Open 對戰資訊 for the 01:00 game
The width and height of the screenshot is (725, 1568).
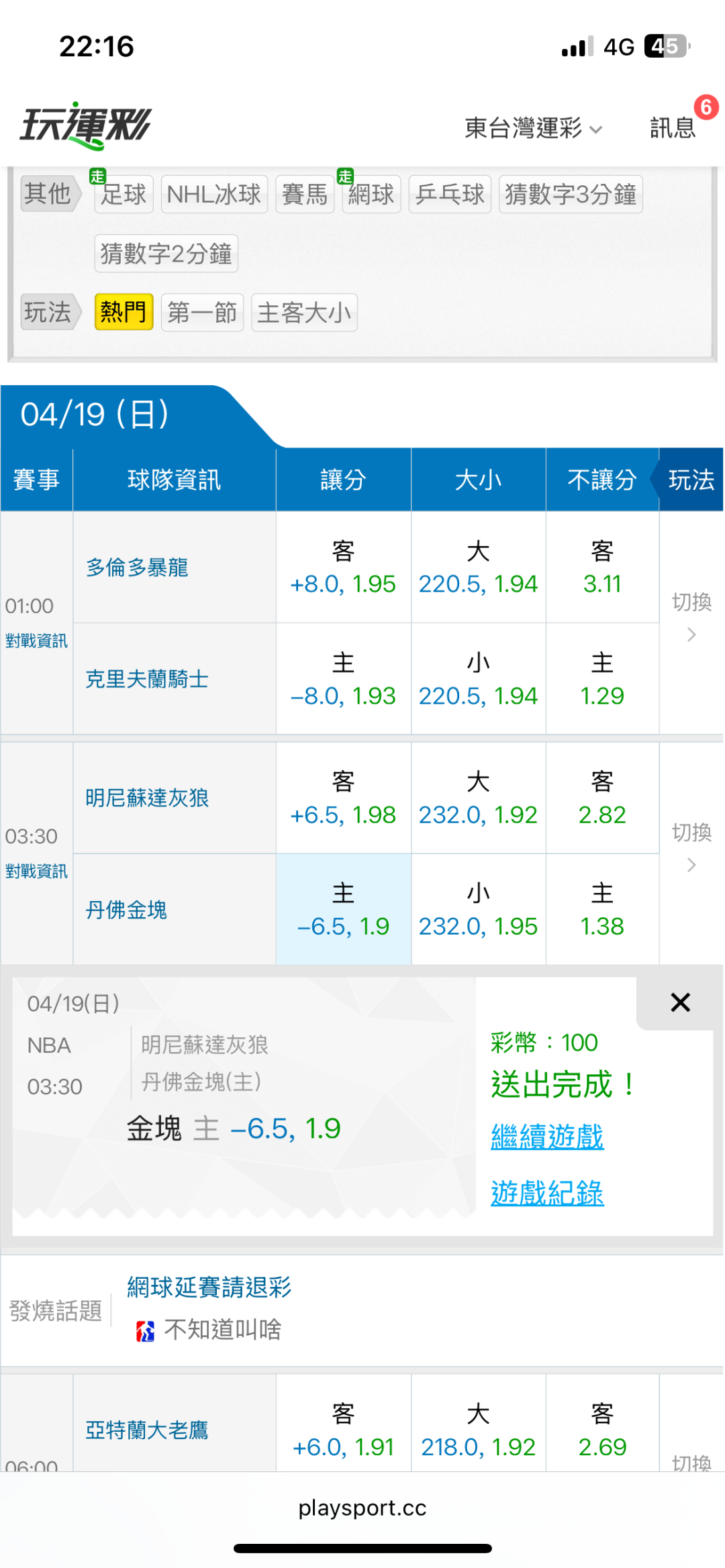(36, 641)
